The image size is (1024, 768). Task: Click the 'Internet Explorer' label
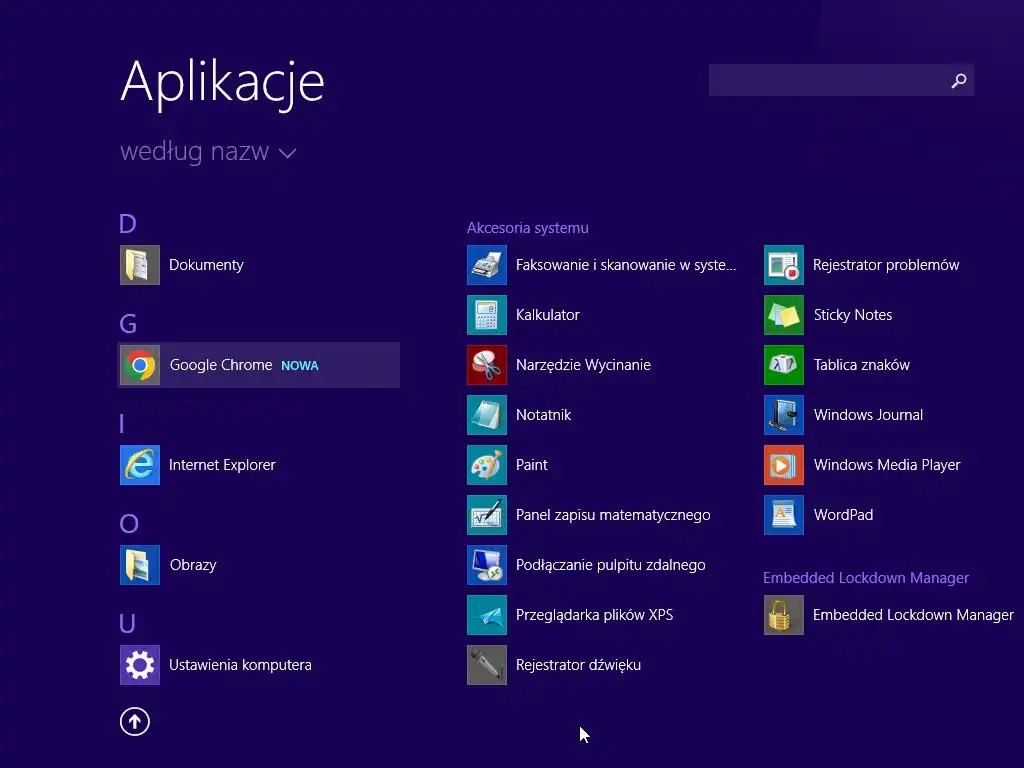(x=222, y=465)
